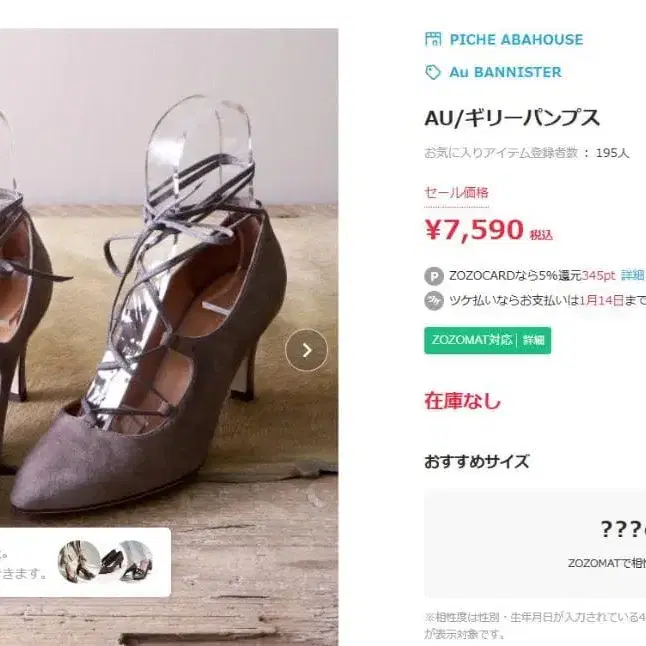Screen dimensions: 646x646
Task: Click the black pumps middle thumbnail
Action: click(108, 563)
